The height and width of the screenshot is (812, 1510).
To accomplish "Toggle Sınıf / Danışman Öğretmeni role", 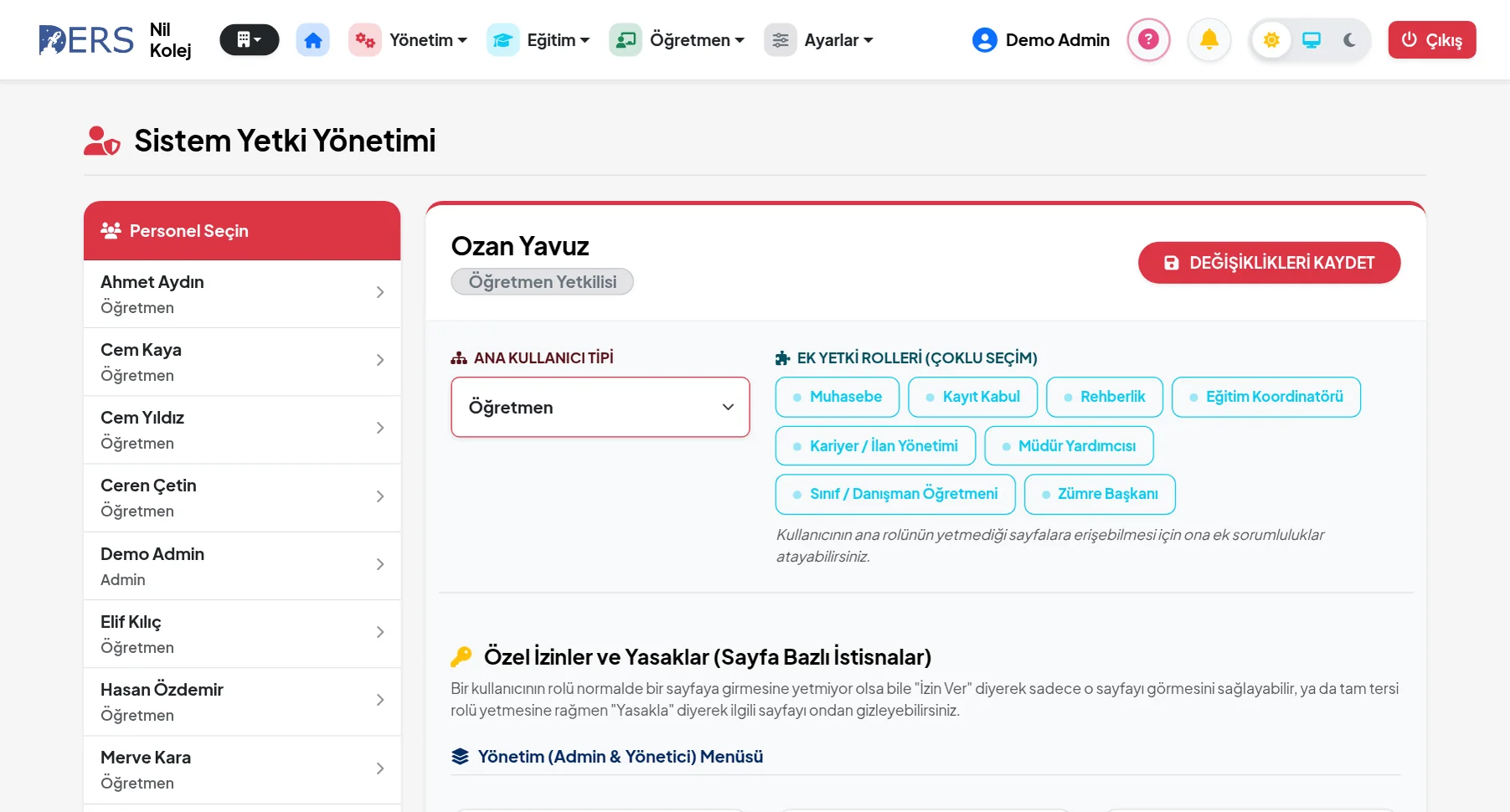I will (895, 494).
